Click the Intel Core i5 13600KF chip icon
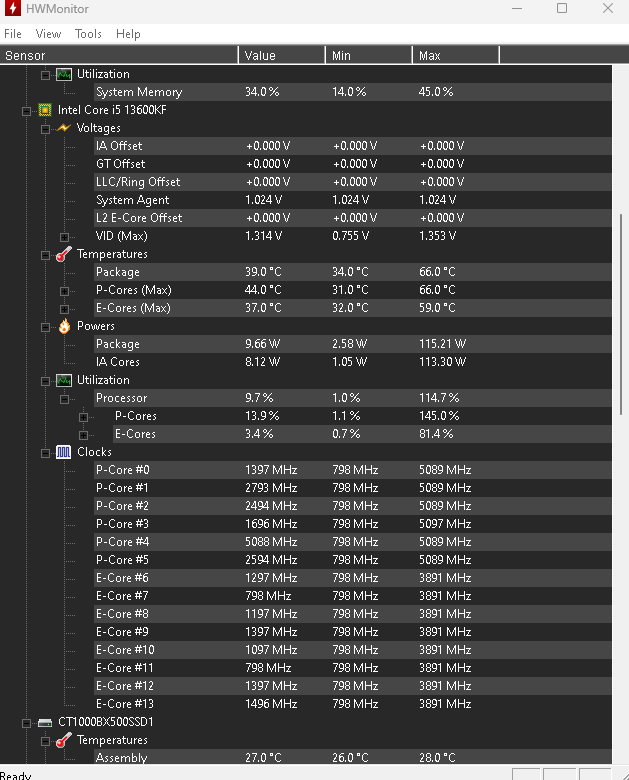 pyautogui.click(x=45, y=110)
